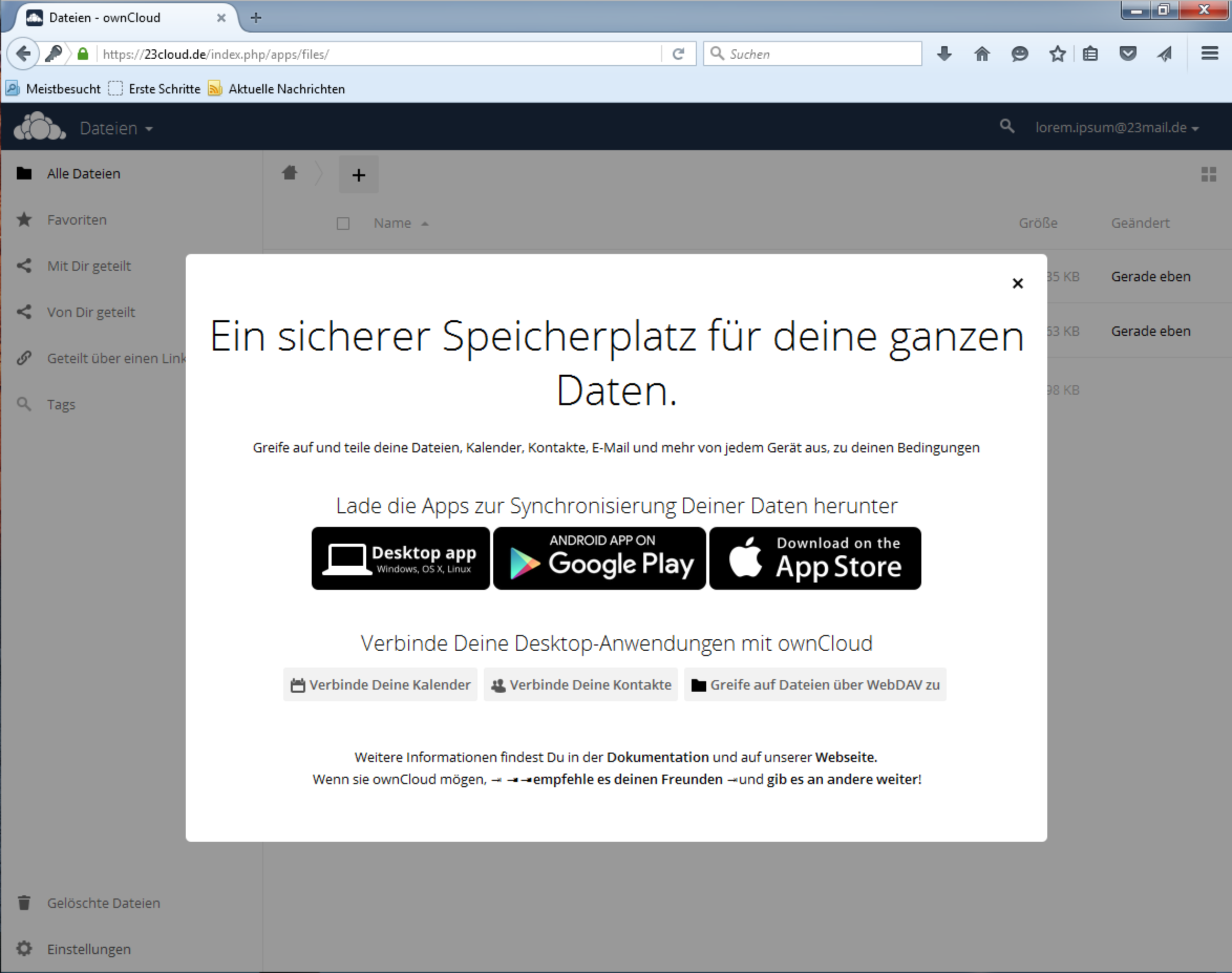
Task: Click the Suchen browser search field
Action: (x=813, y=54)
